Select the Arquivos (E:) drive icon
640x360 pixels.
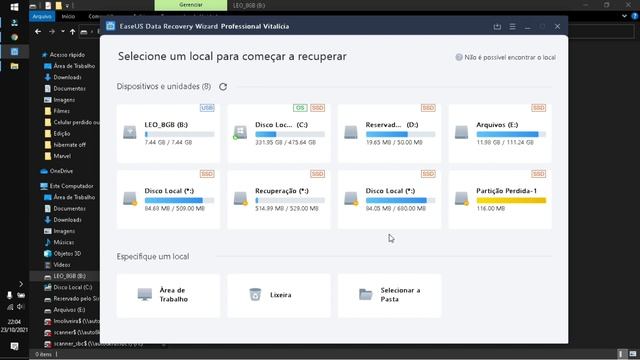click(461, 132)
